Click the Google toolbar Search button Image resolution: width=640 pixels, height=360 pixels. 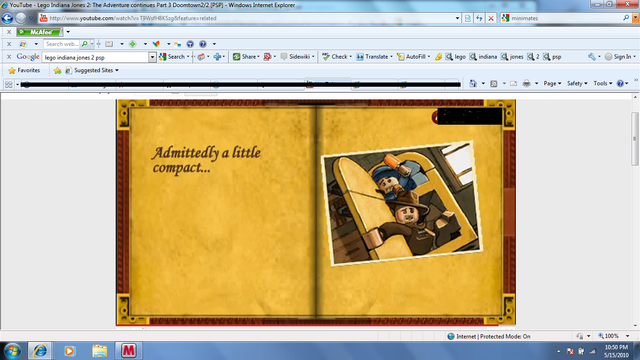click(x=173, y=57)
